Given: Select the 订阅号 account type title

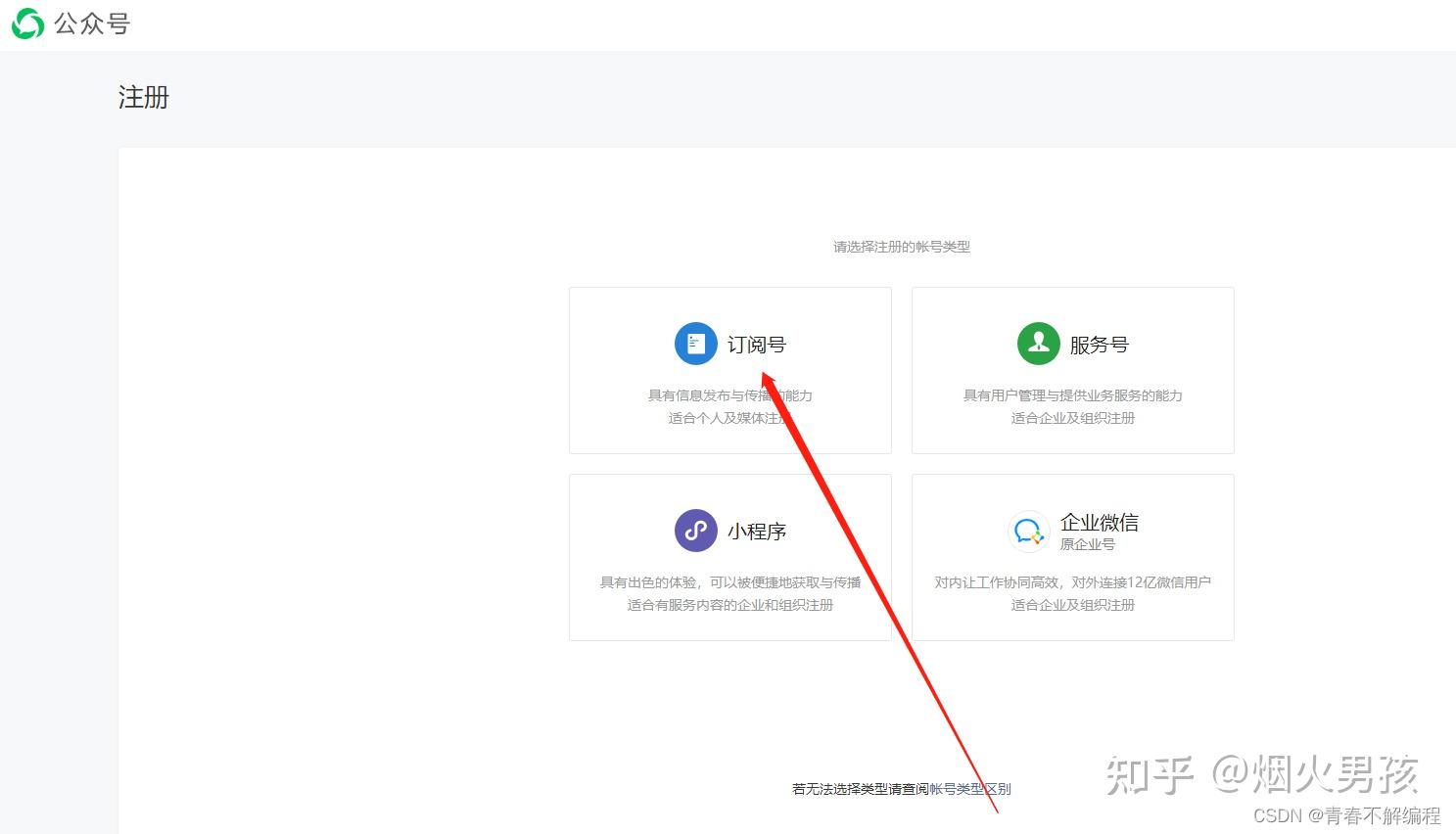Looking at the screenshot, I should pos(757,345).
